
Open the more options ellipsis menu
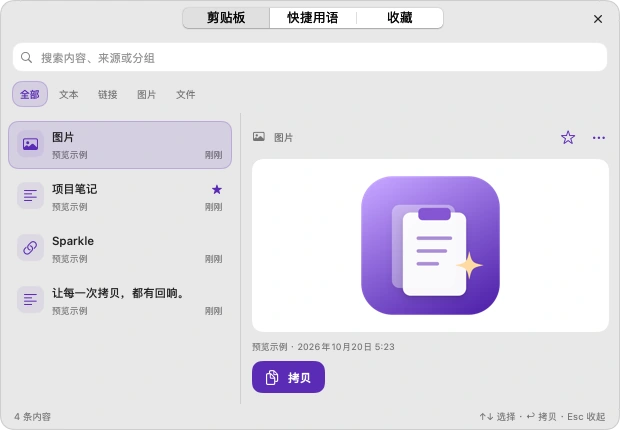[x=599, y=138]
